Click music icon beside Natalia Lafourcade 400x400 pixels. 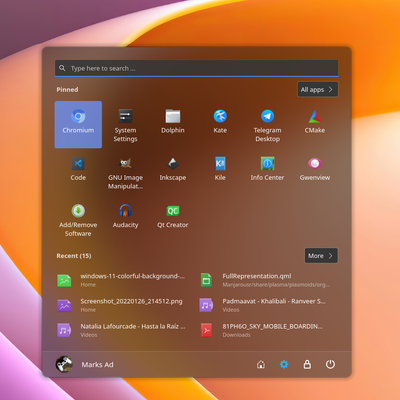64,330
